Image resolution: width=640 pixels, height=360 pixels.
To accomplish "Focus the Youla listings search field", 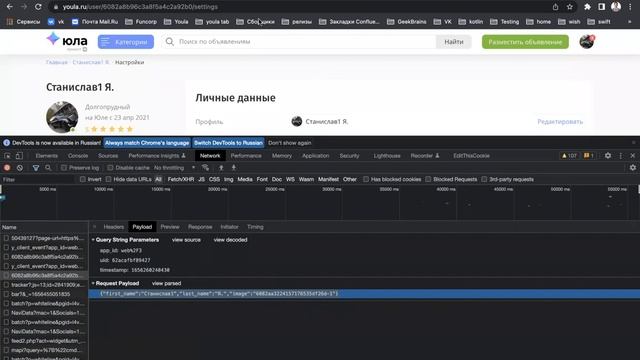I will [x=300, y=42].
